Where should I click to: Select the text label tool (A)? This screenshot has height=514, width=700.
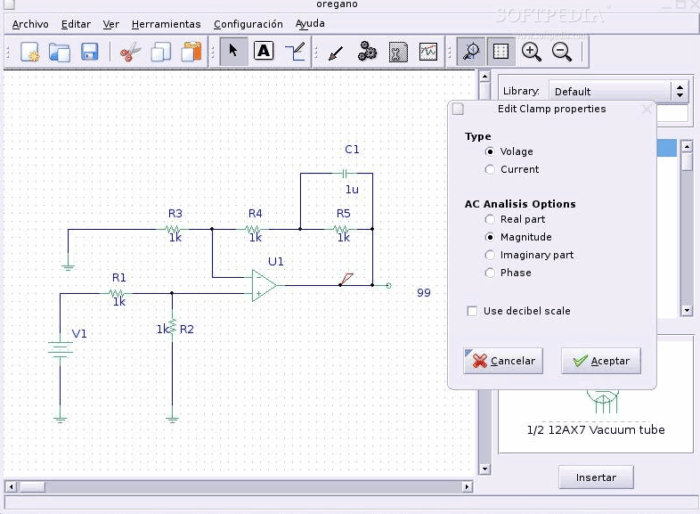264,51
